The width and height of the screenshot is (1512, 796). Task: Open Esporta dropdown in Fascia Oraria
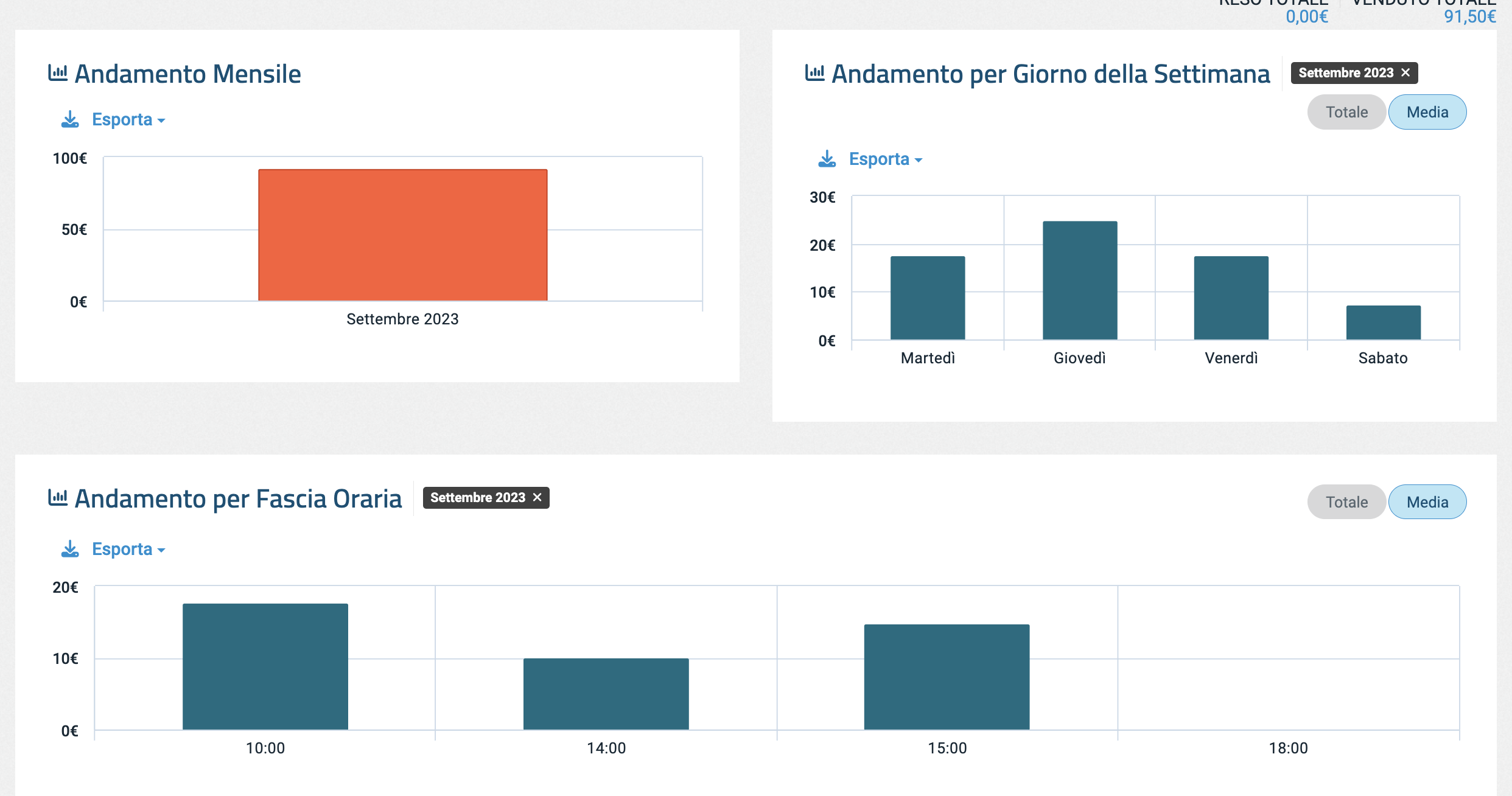pyautogui.click(x=128, y=549)
